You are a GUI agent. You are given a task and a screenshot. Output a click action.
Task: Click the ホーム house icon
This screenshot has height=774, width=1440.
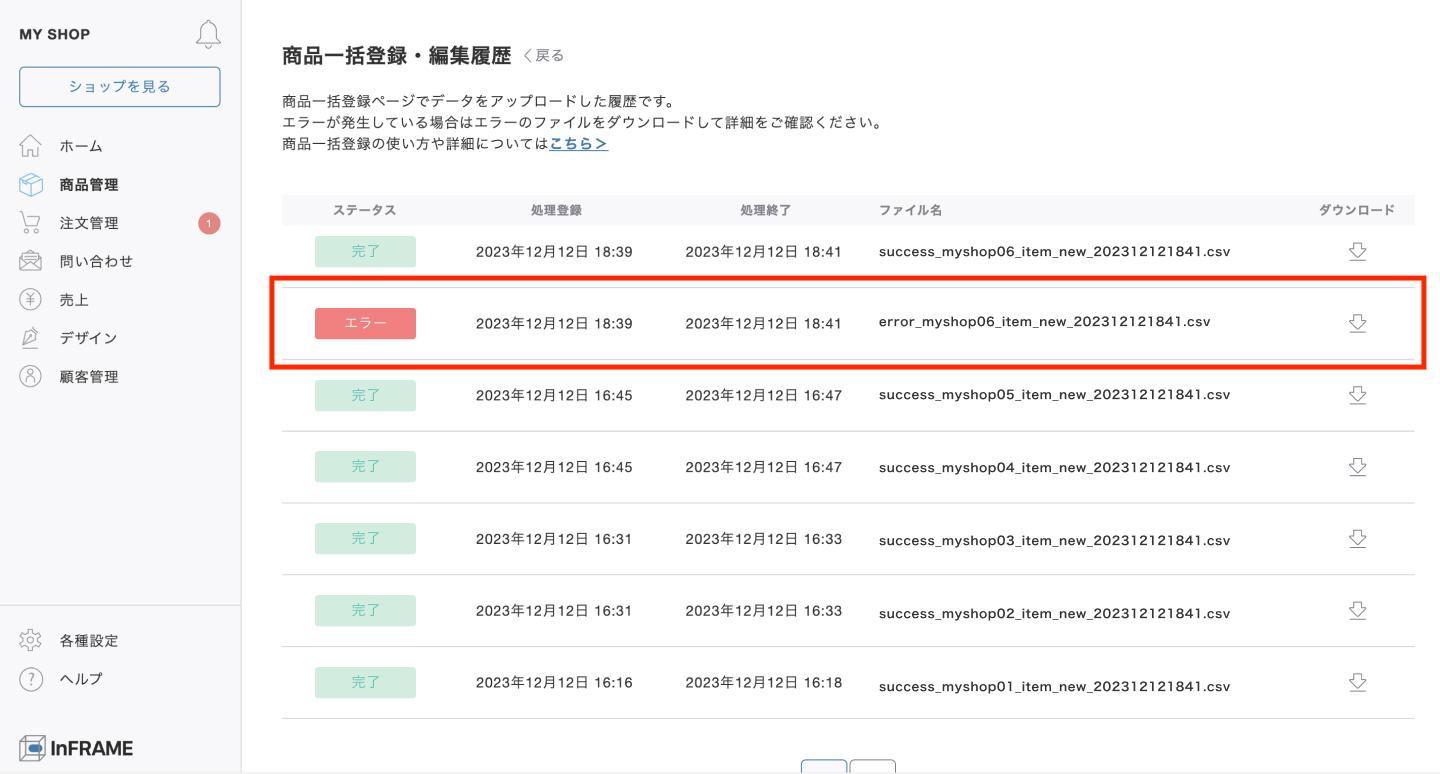30,145
